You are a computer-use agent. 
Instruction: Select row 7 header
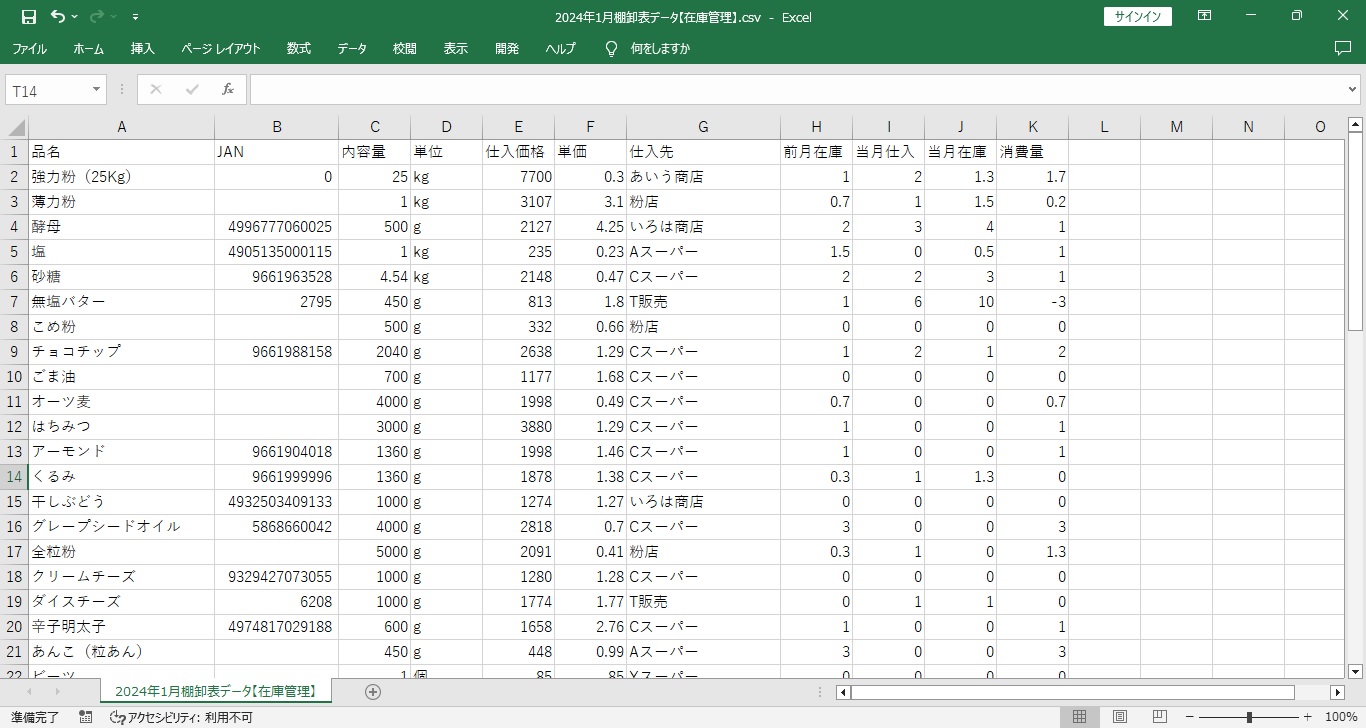coord(14,301)
